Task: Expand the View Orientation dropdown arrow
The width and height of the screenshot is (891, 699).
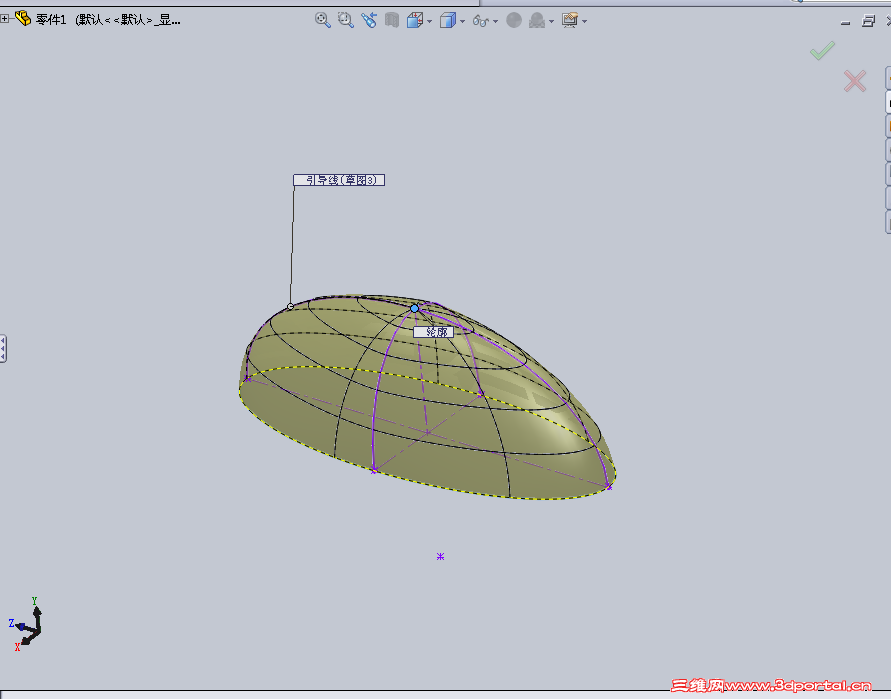Action: pos(430,22)
